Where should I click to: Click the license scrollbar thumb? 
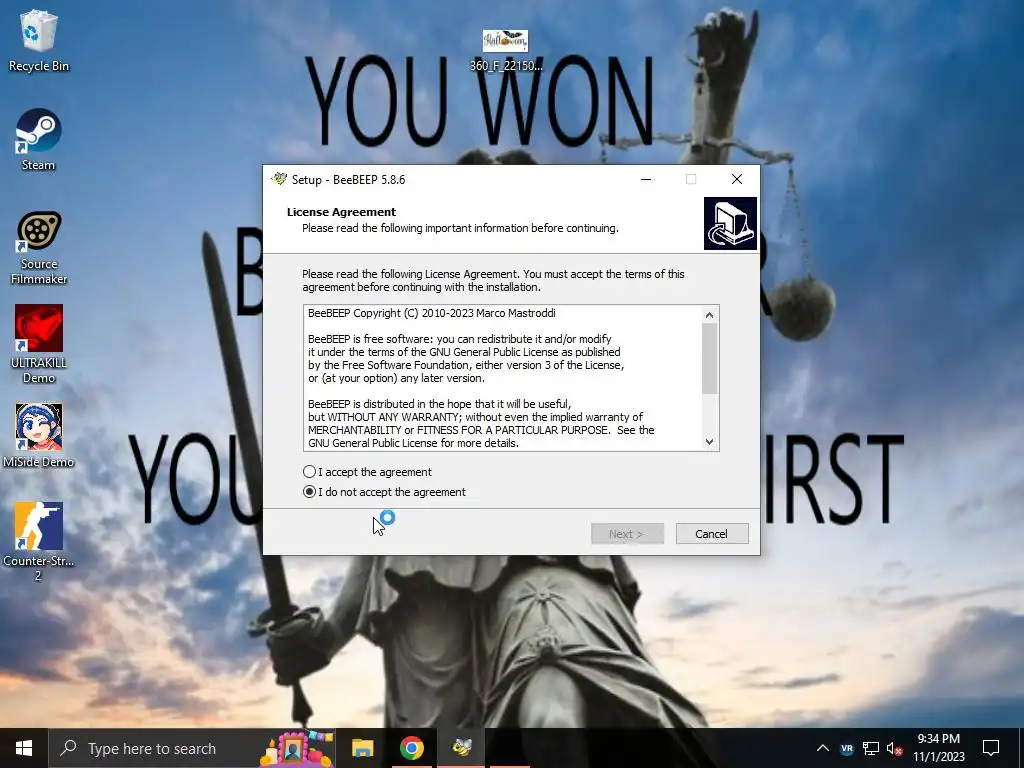(x=709, y=359)
